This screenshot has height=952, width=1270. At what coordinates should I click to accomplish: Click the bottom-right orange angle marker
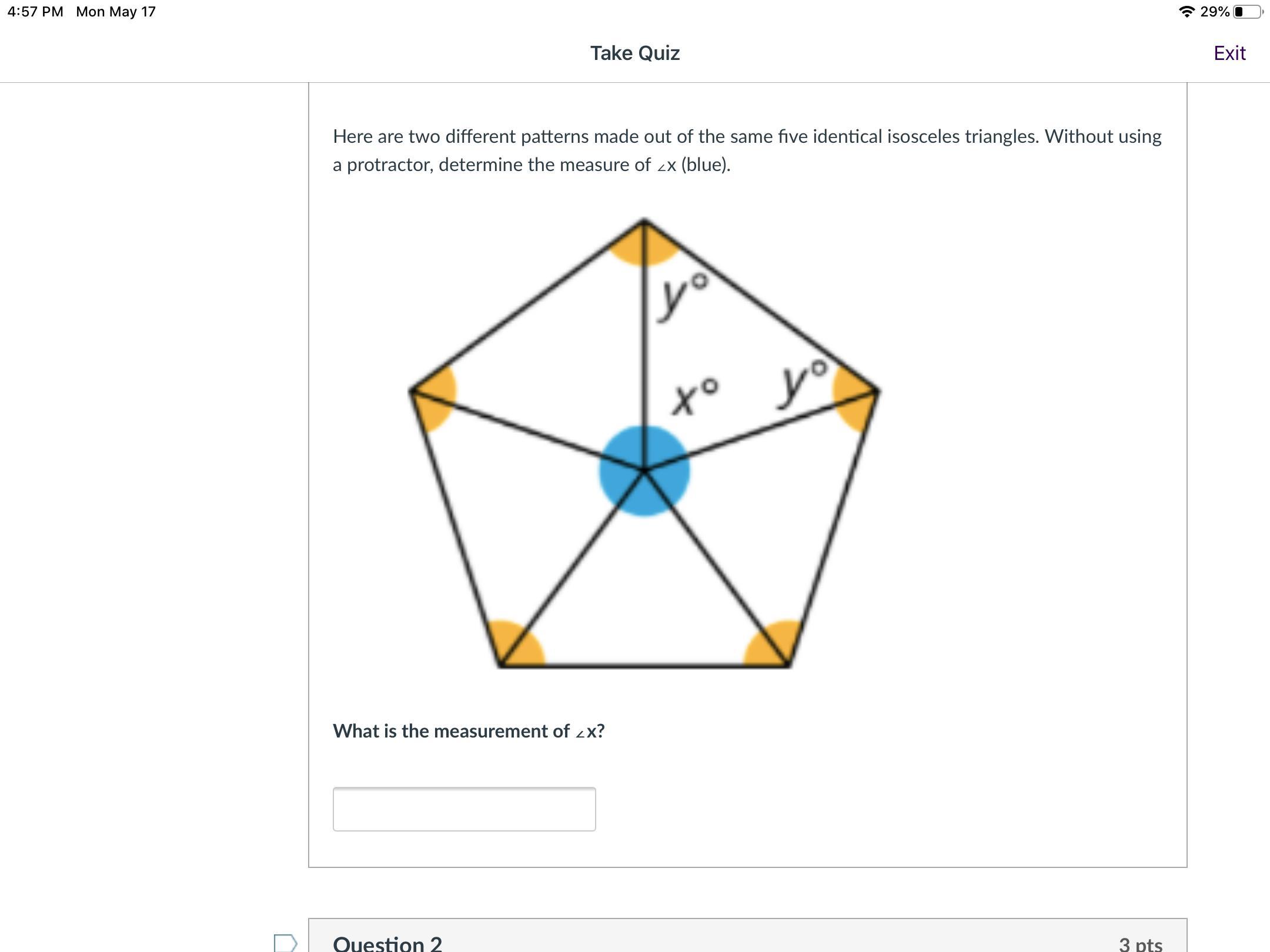pos(773,643)
